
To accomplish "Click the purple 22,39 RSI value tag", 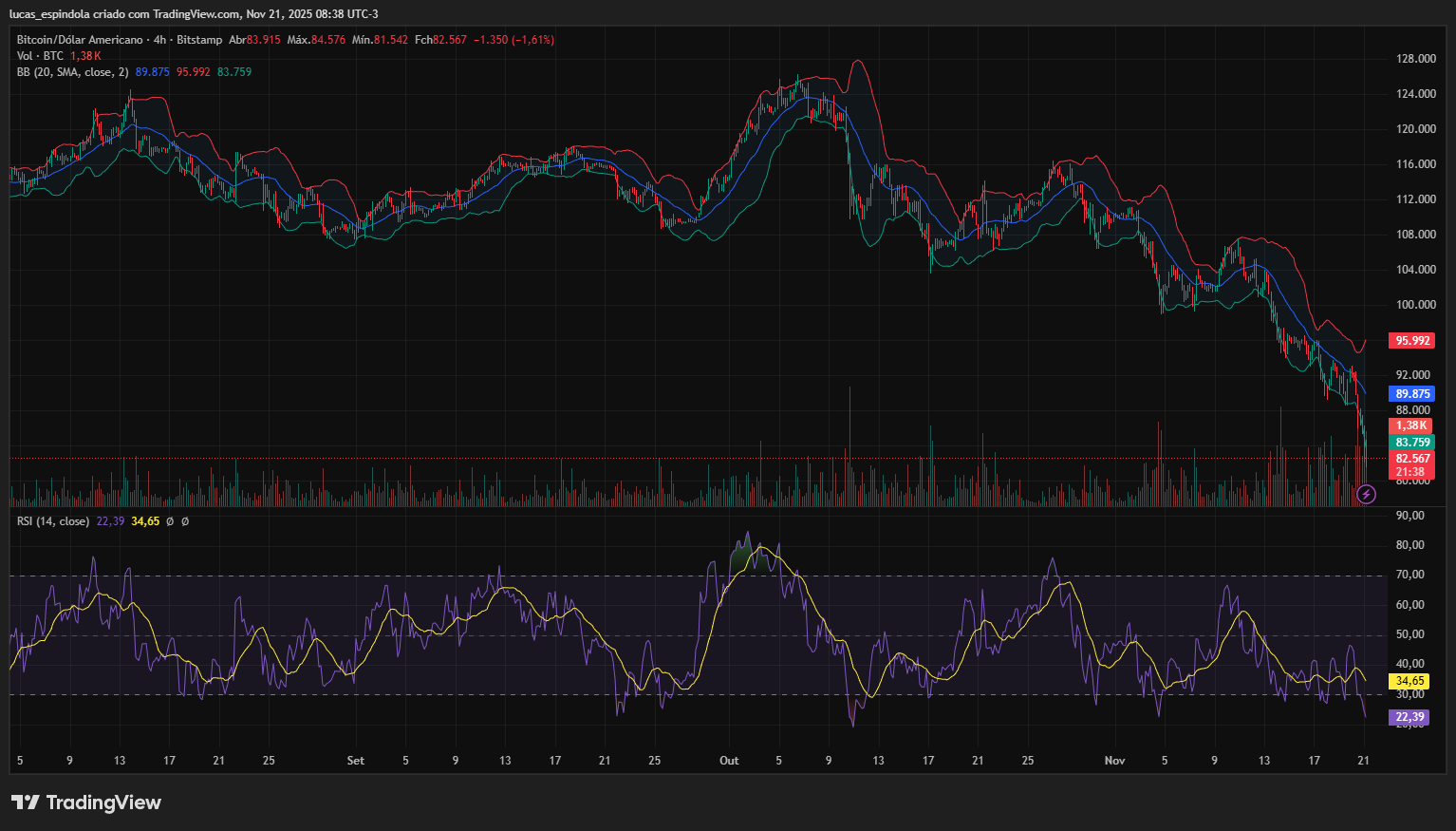I will [x=1409, y=717].
